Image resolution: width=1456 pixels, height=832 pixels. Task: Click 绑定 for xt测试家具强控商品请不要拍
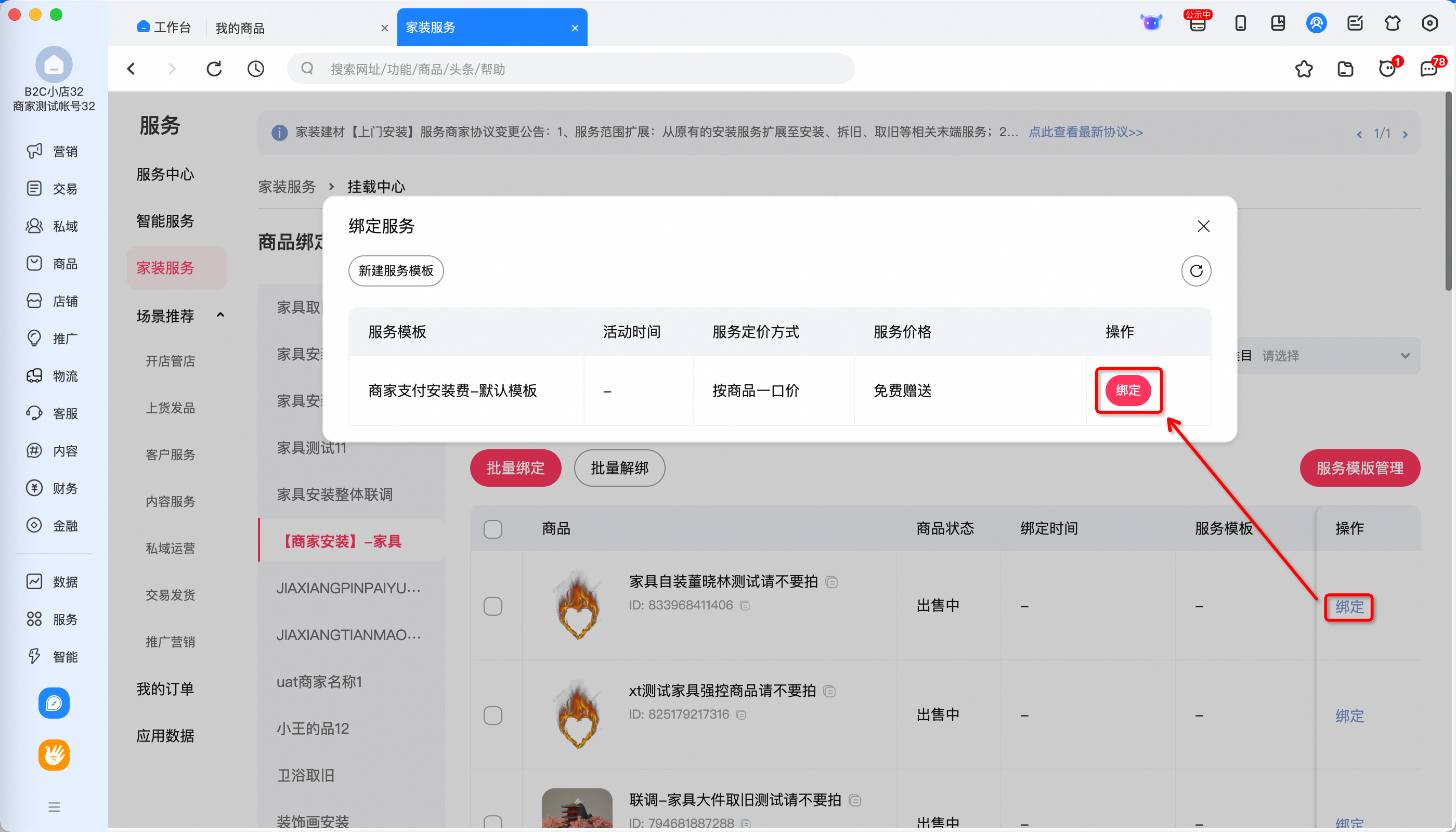point(1349,716)
